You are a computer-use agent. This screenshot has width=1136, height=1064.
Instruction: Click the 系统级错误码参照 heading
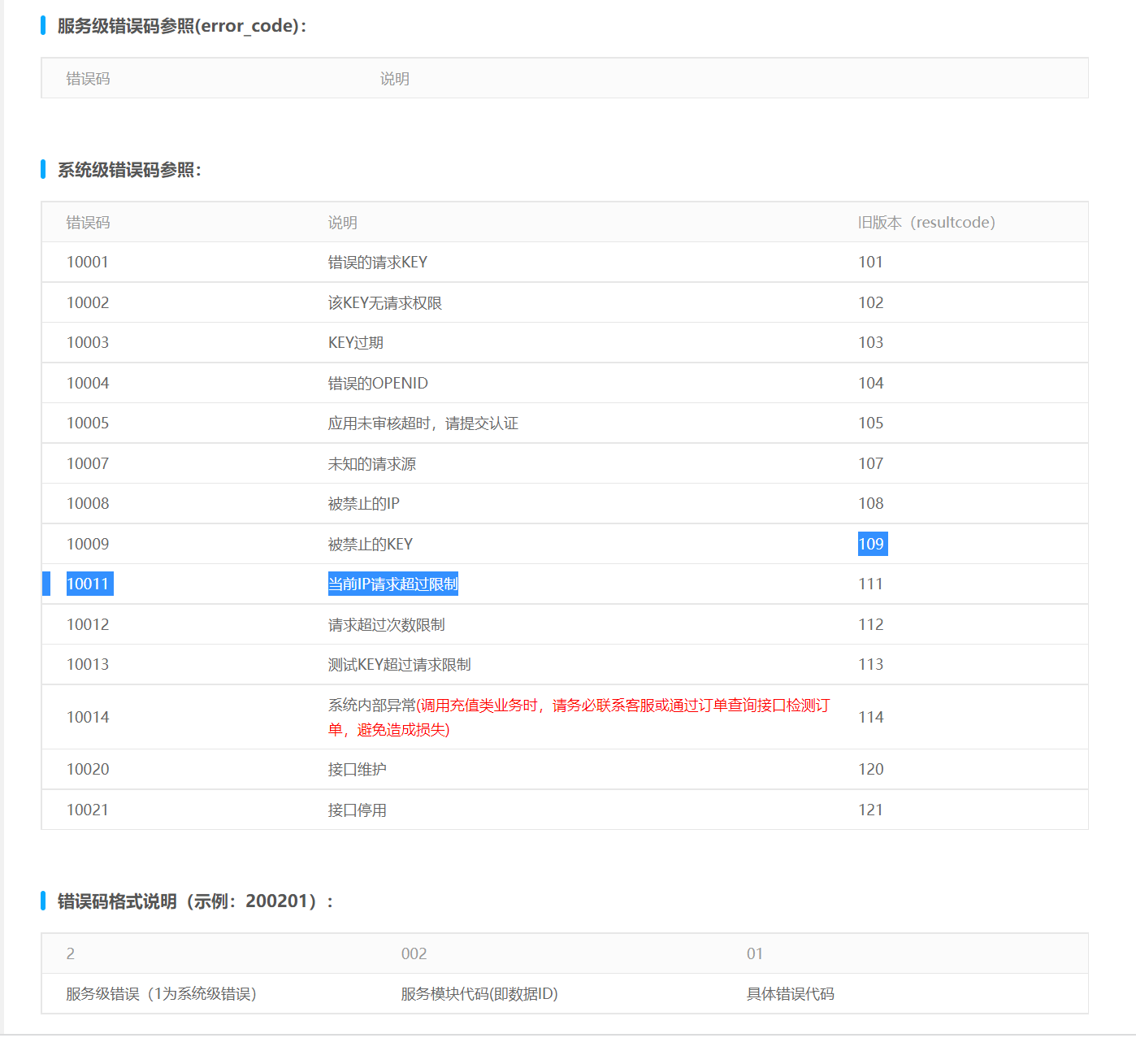129,170
